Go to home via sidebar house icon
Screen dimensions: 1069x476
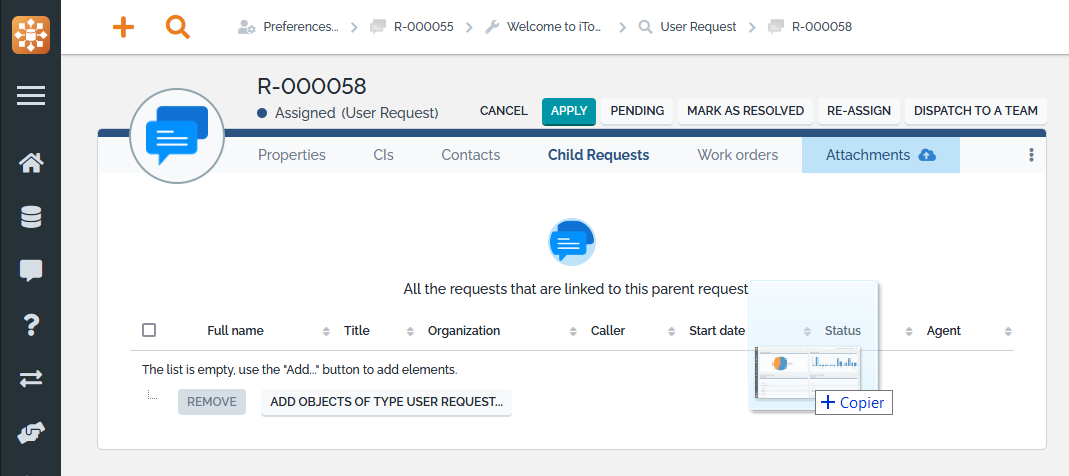coord(30,163)
